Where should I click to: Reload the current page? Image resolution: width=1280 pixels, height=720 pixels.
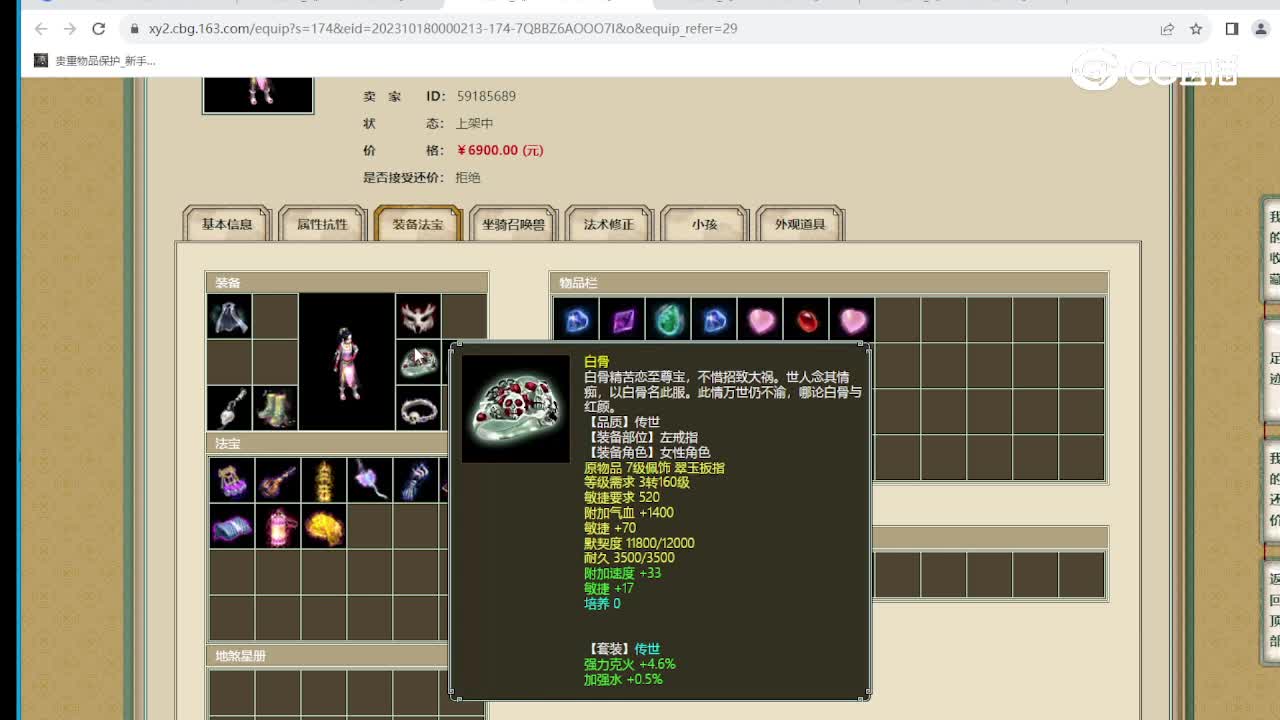pyautogui.click(x=98, y=29)
